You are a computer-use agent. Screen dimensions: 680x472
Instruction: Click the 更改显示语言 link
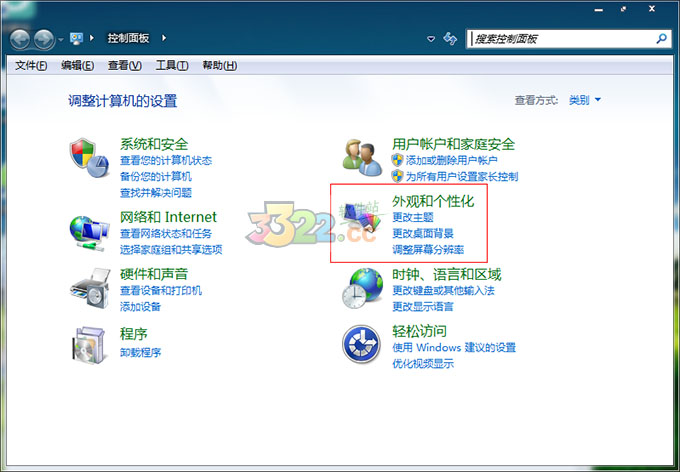(x=423, y=306)
